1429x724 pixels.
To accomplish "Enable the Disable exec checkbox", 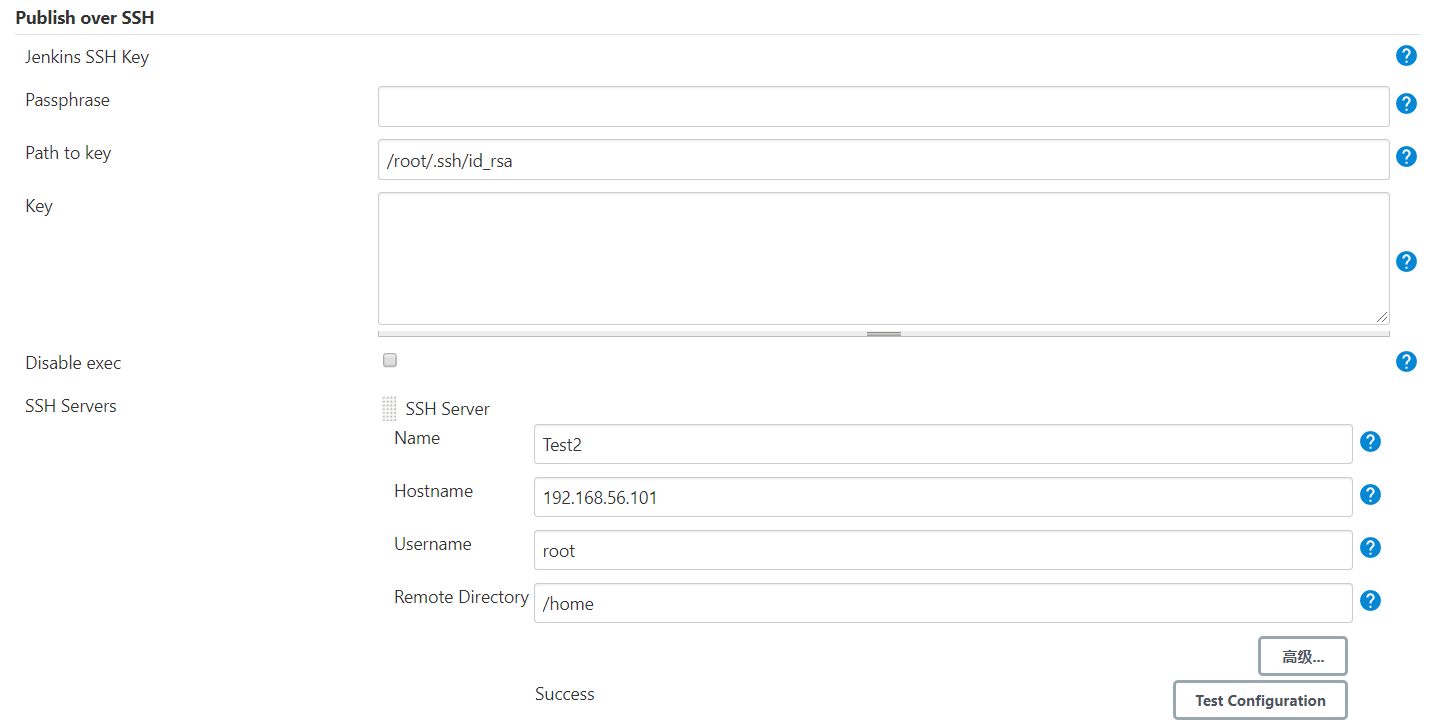I will tap(390, 361).
